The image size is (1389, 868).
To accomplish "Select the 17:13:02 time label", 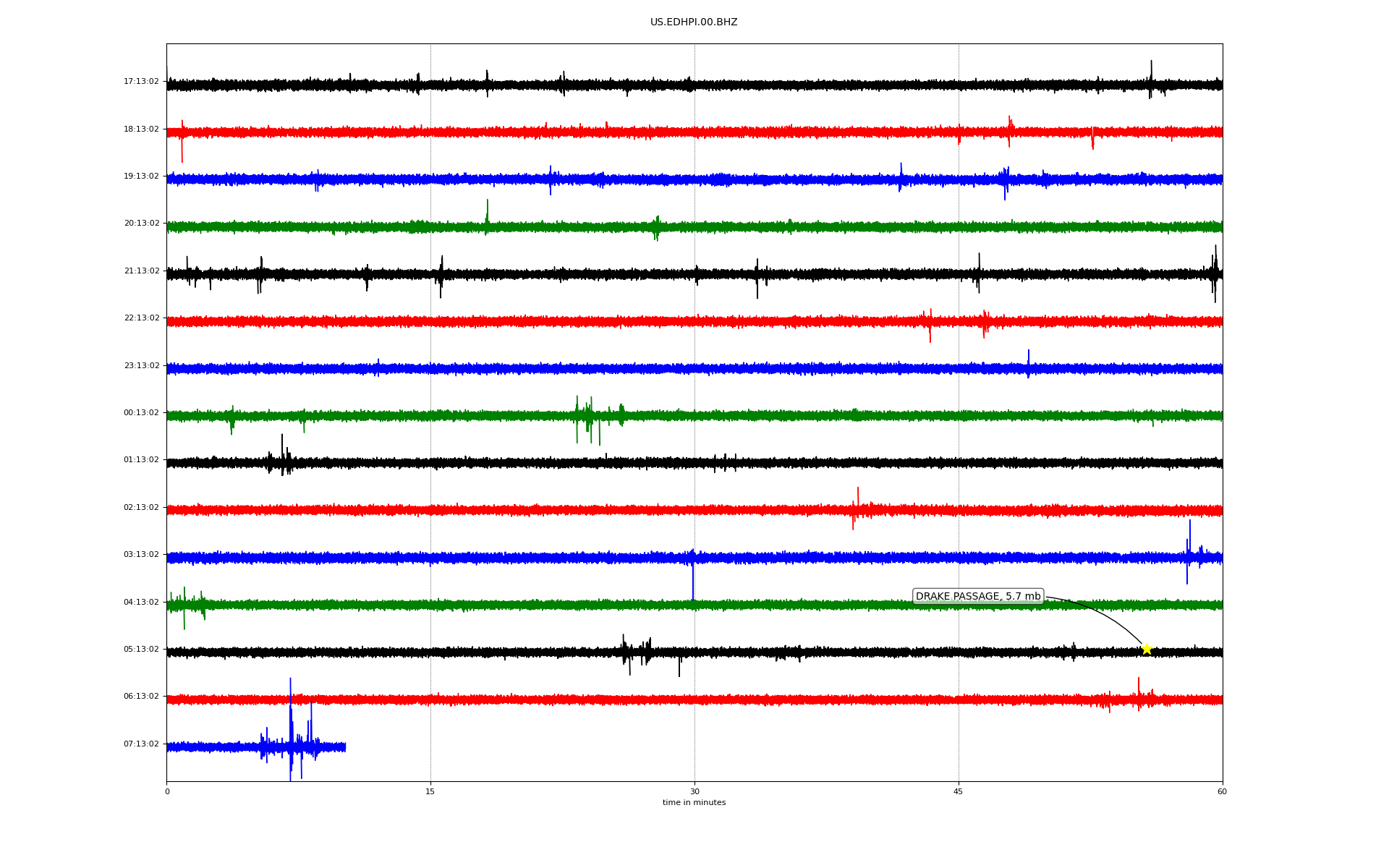I will 141,82.
